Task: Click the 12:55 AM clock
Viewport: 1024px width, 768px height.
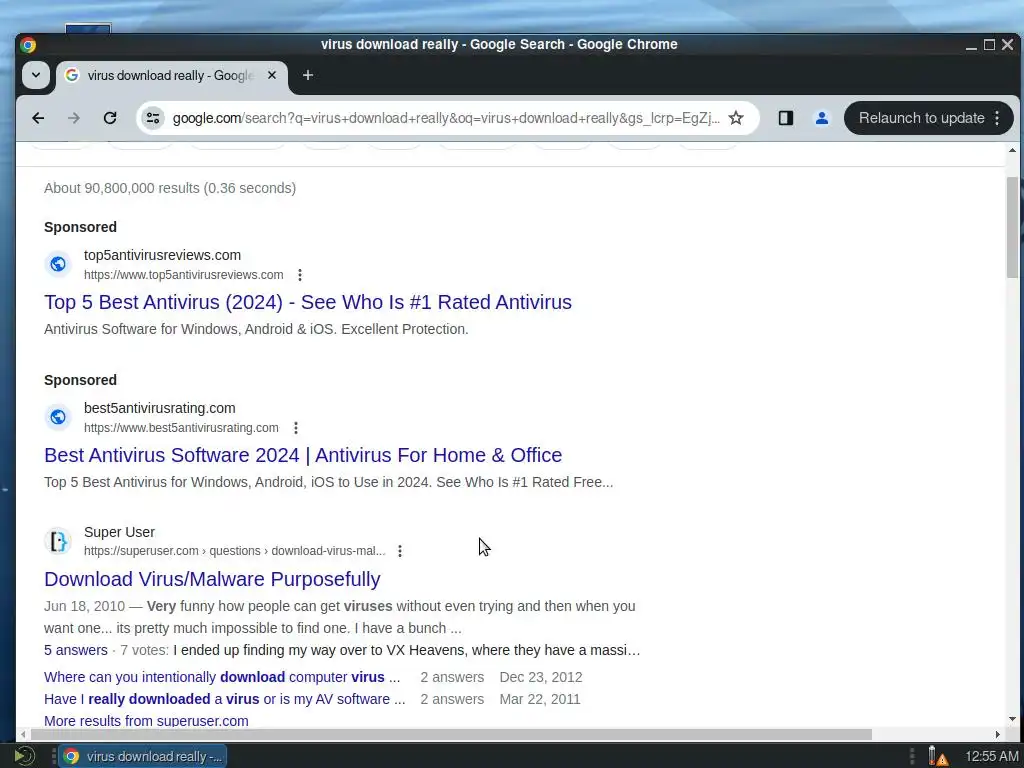Action: 991,756
